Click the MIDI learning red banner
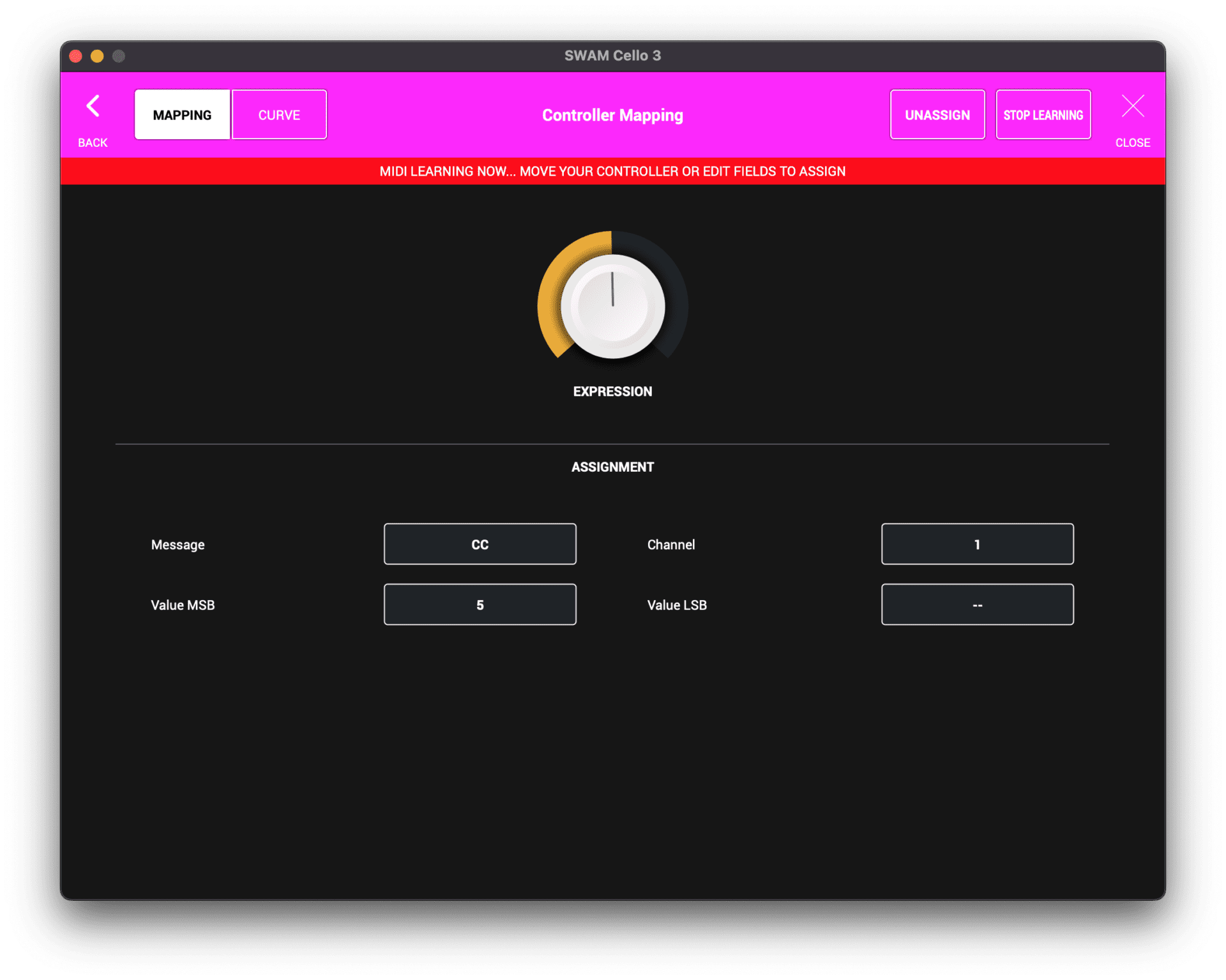This screenshot has height=980, width=1226. (x=612, y=171)
